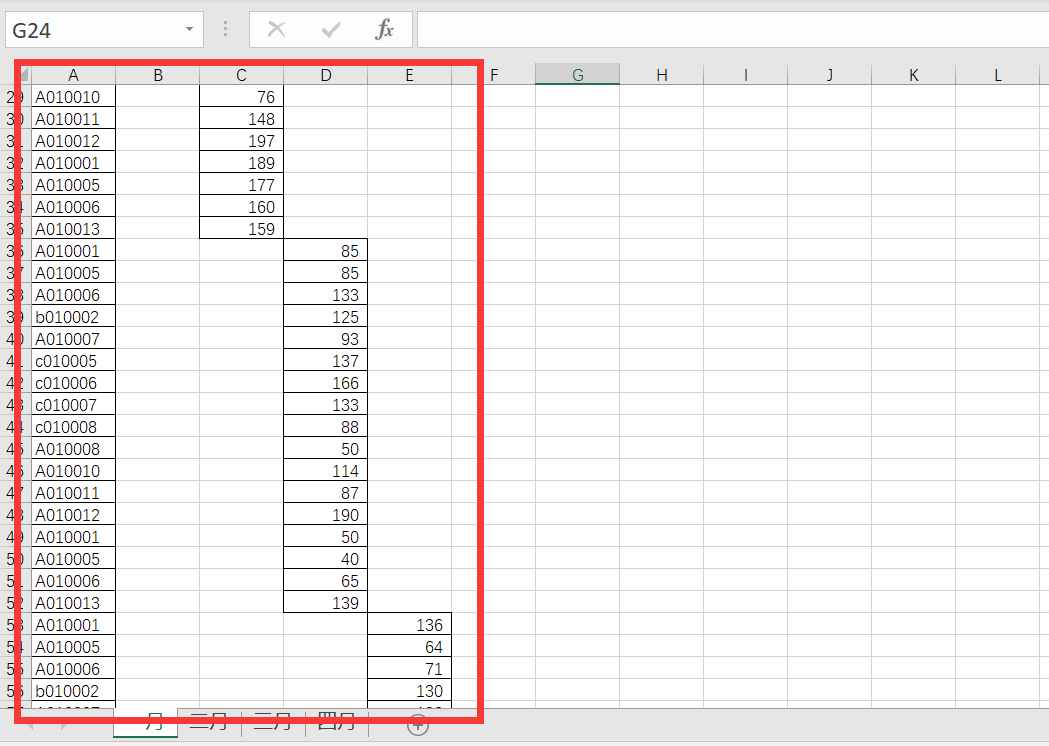1049x746 pixels.
Task: Select column A header
Action: 74,75
